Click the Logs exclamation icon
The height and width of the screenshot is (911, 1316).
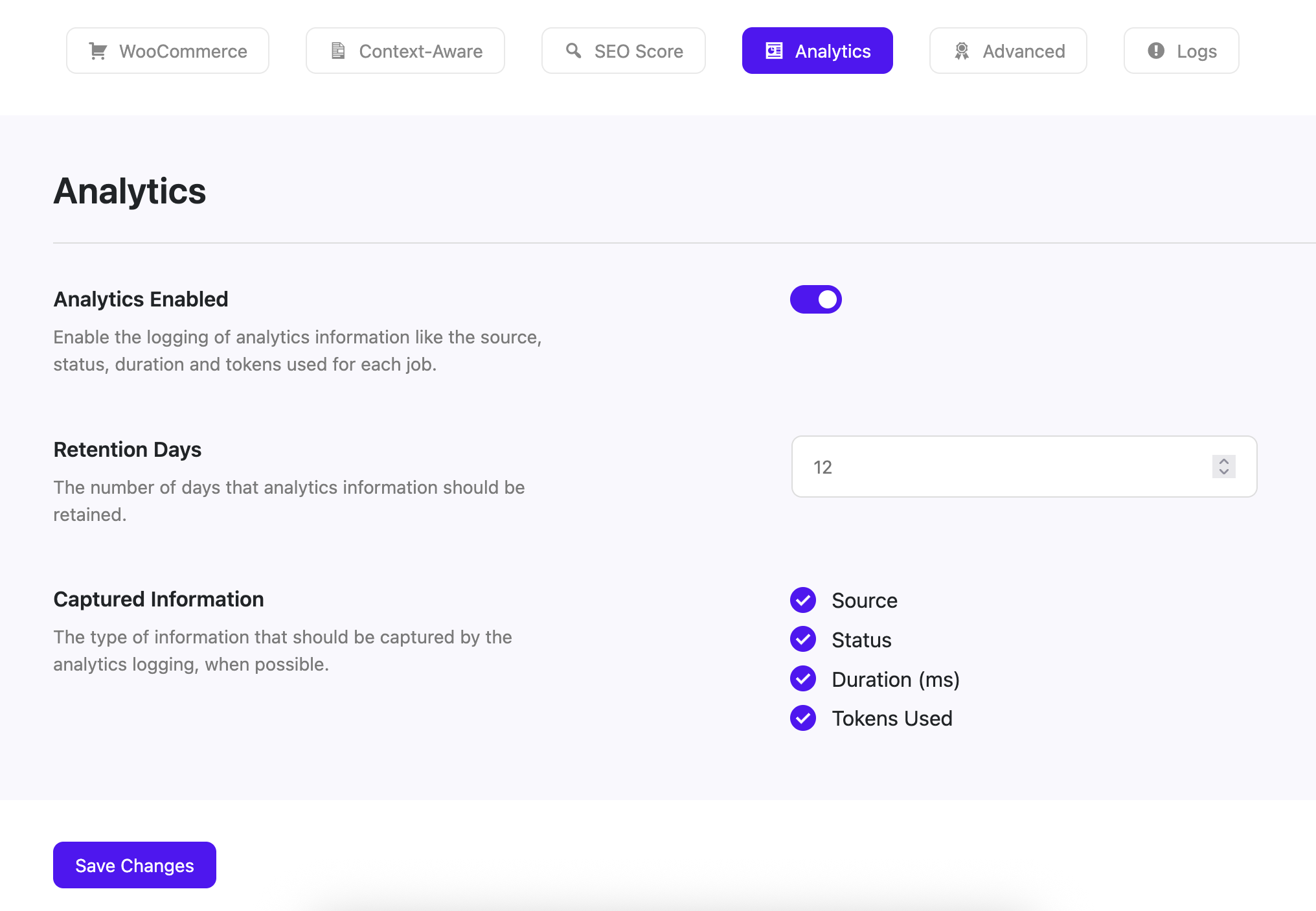pos(1156,51)
